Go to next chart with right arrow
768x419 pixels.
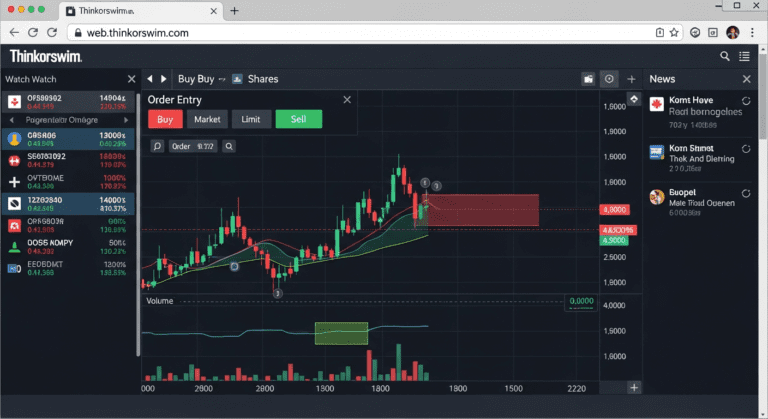(164, 79)
